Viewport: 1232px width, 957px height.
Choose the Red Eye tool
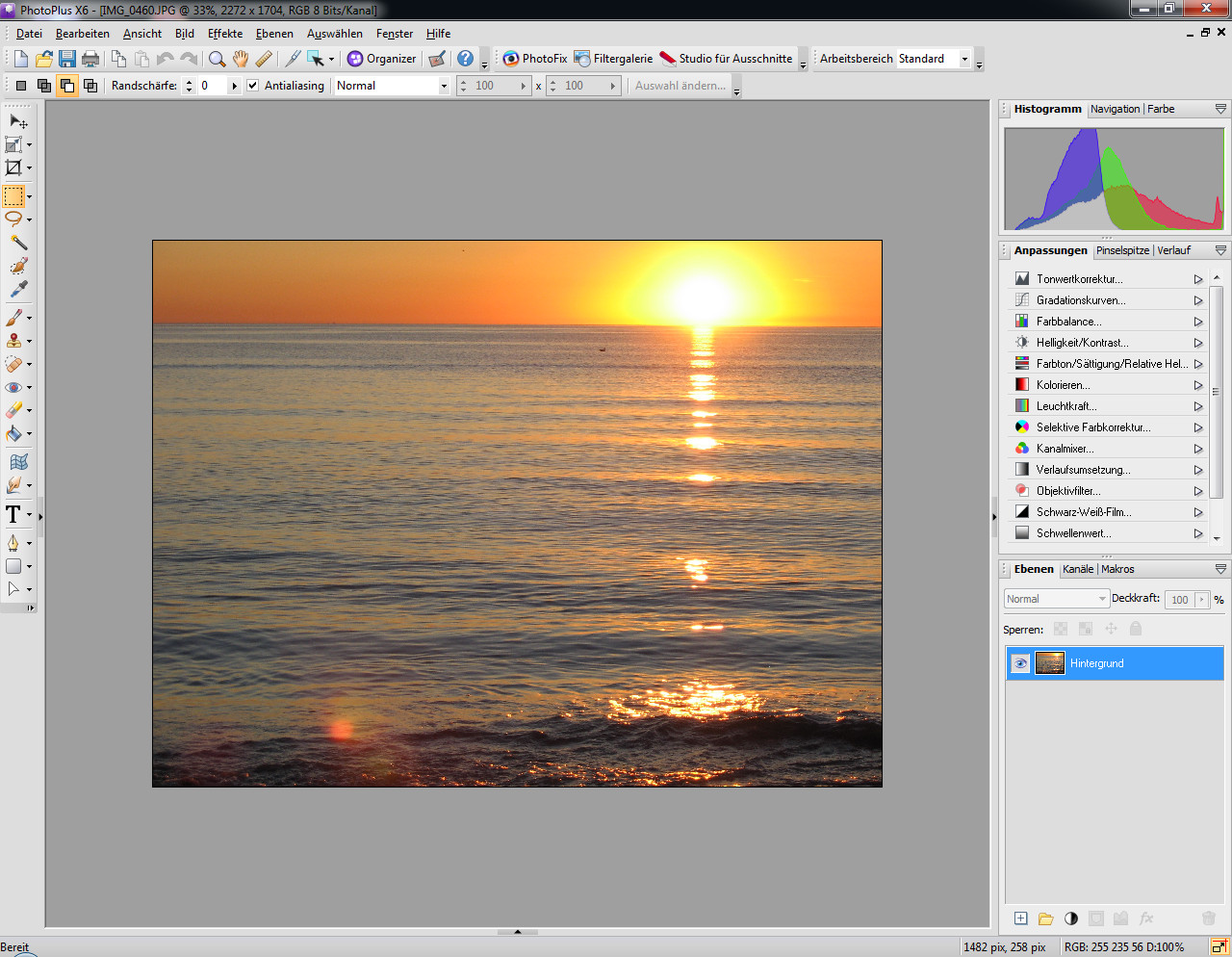pos(13,387)
